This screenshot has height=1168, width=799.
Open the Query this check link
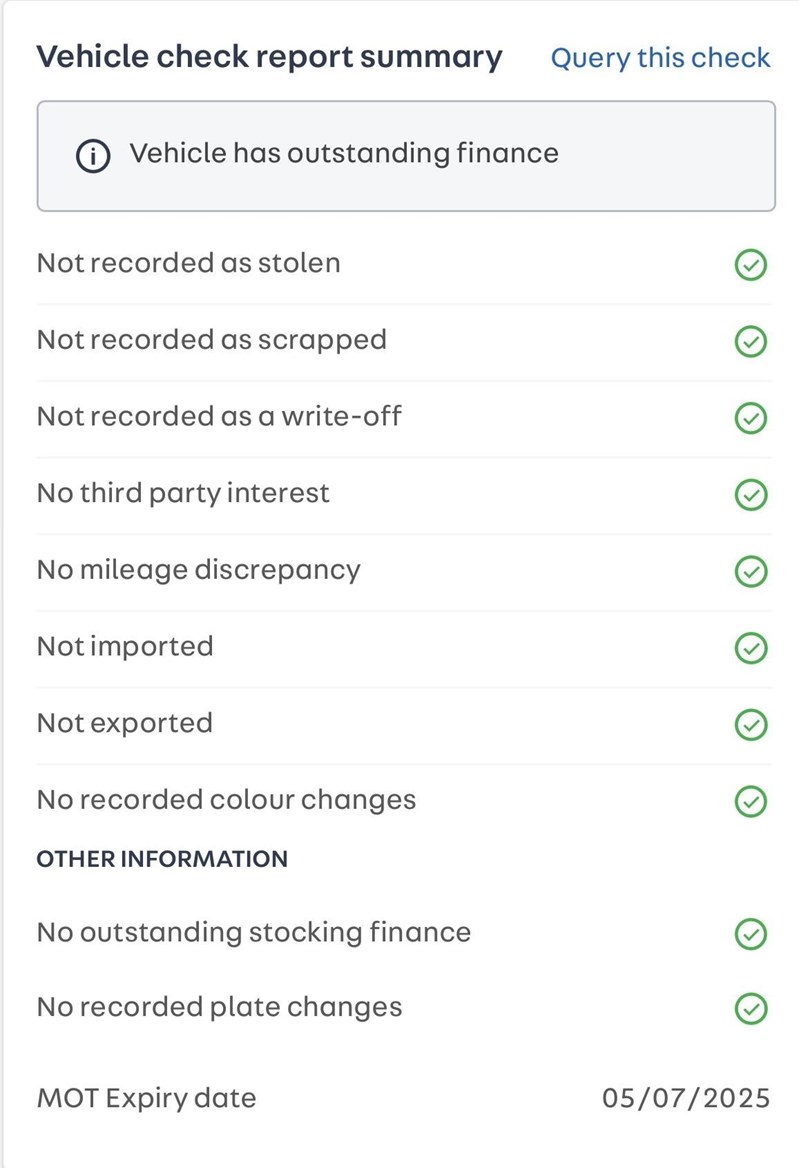[660, 58]
